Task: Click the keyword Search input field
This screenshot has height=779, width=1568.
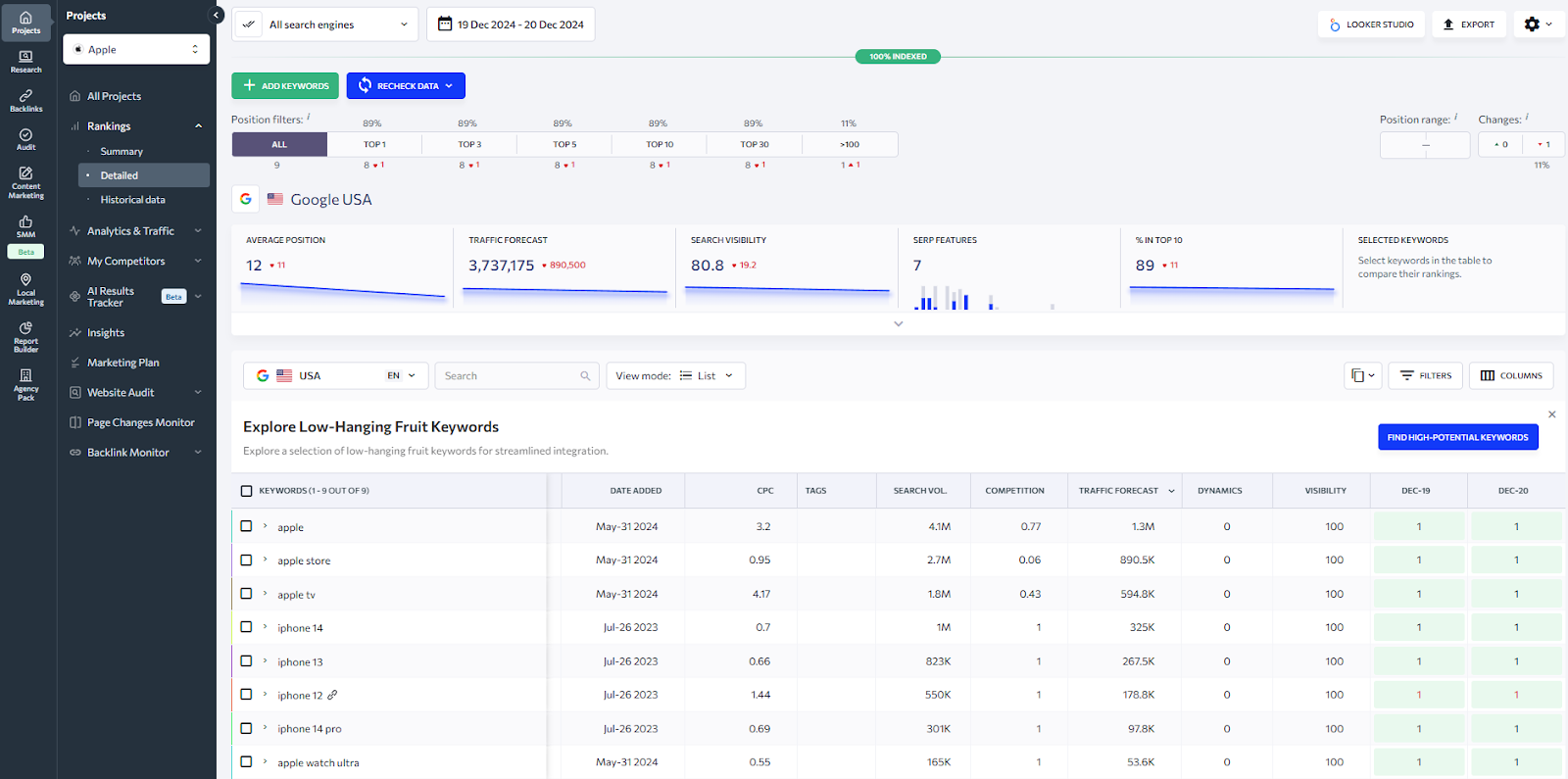Action: [x=517, y=376]
